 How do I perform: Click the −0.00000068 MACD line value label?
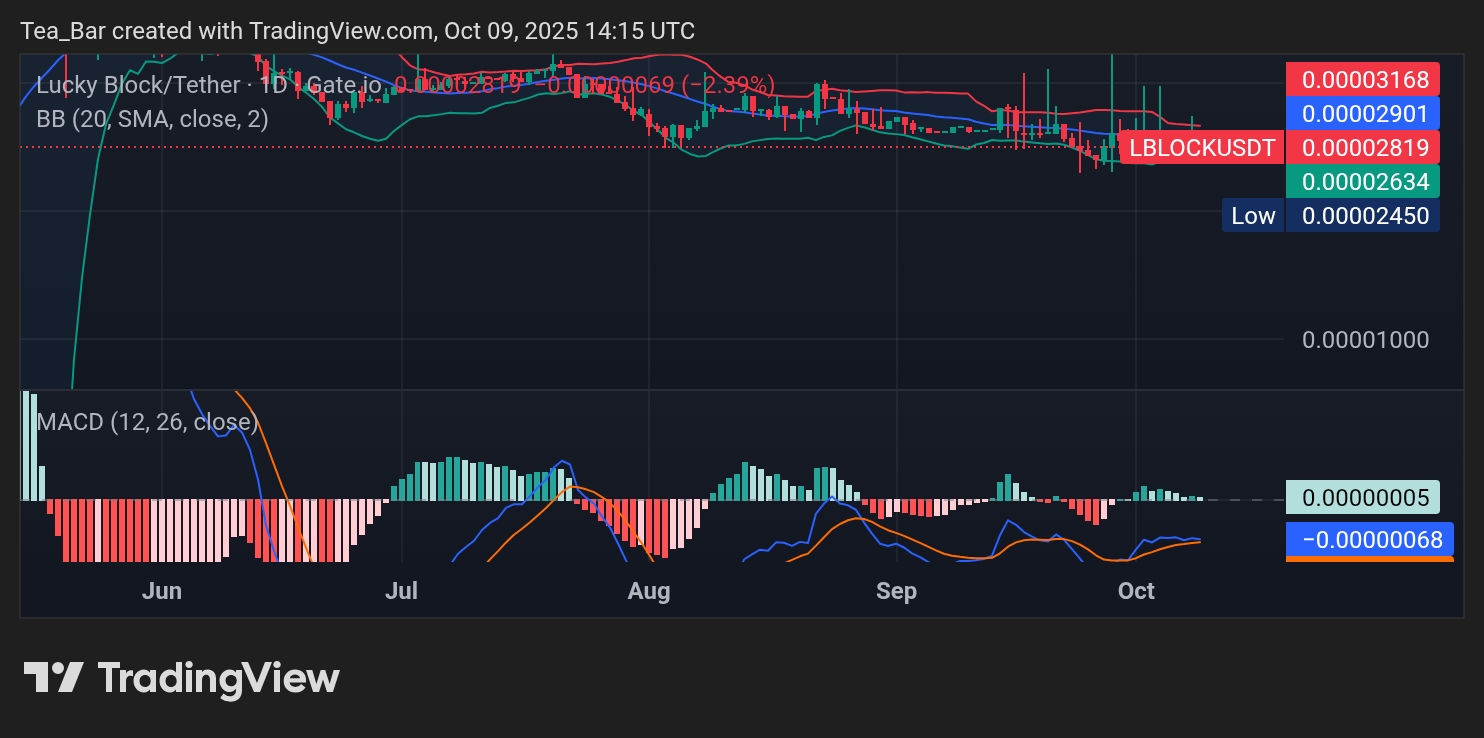[1369, 540]
